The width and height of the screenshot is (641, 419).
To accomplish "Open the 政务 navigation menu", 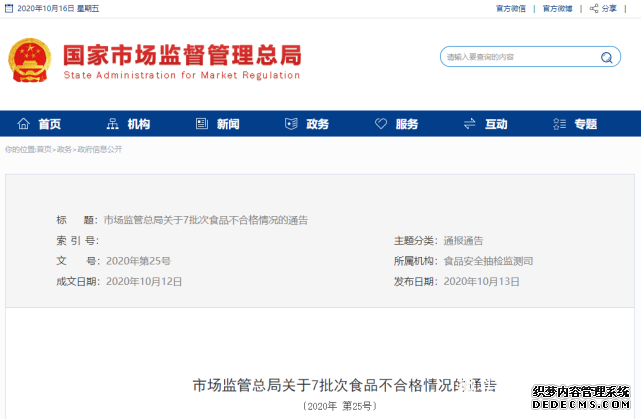I will (x=317, y=124).
